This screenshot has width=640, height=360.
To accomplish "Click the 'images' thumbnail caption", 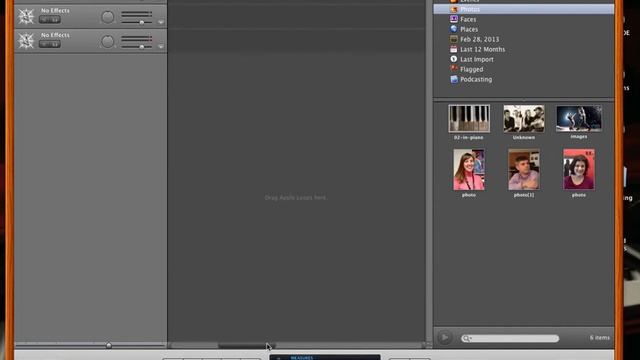I will coord(579,137).
